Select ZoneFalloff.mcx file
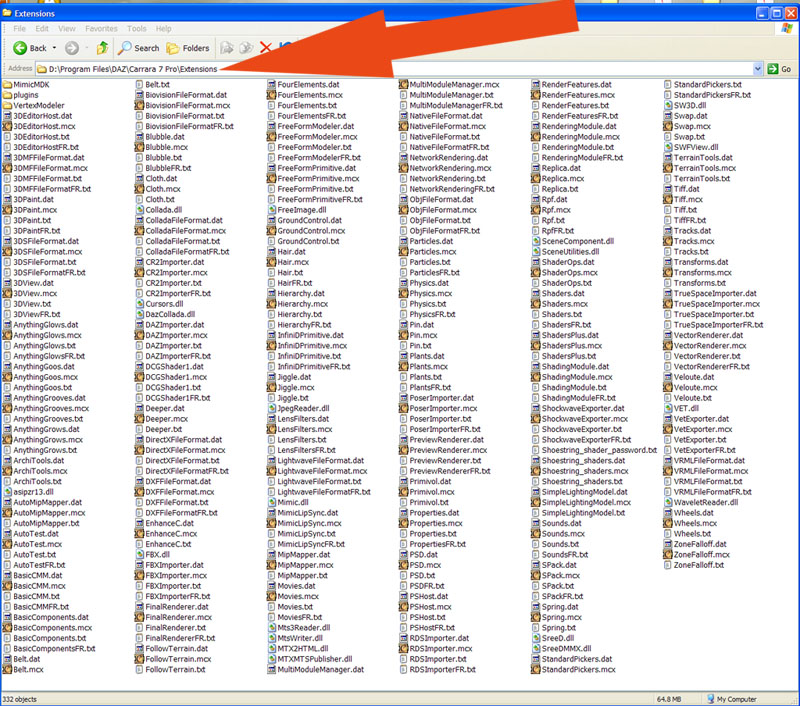The width and height of the screenshot is (800, 706). [696, 554]
